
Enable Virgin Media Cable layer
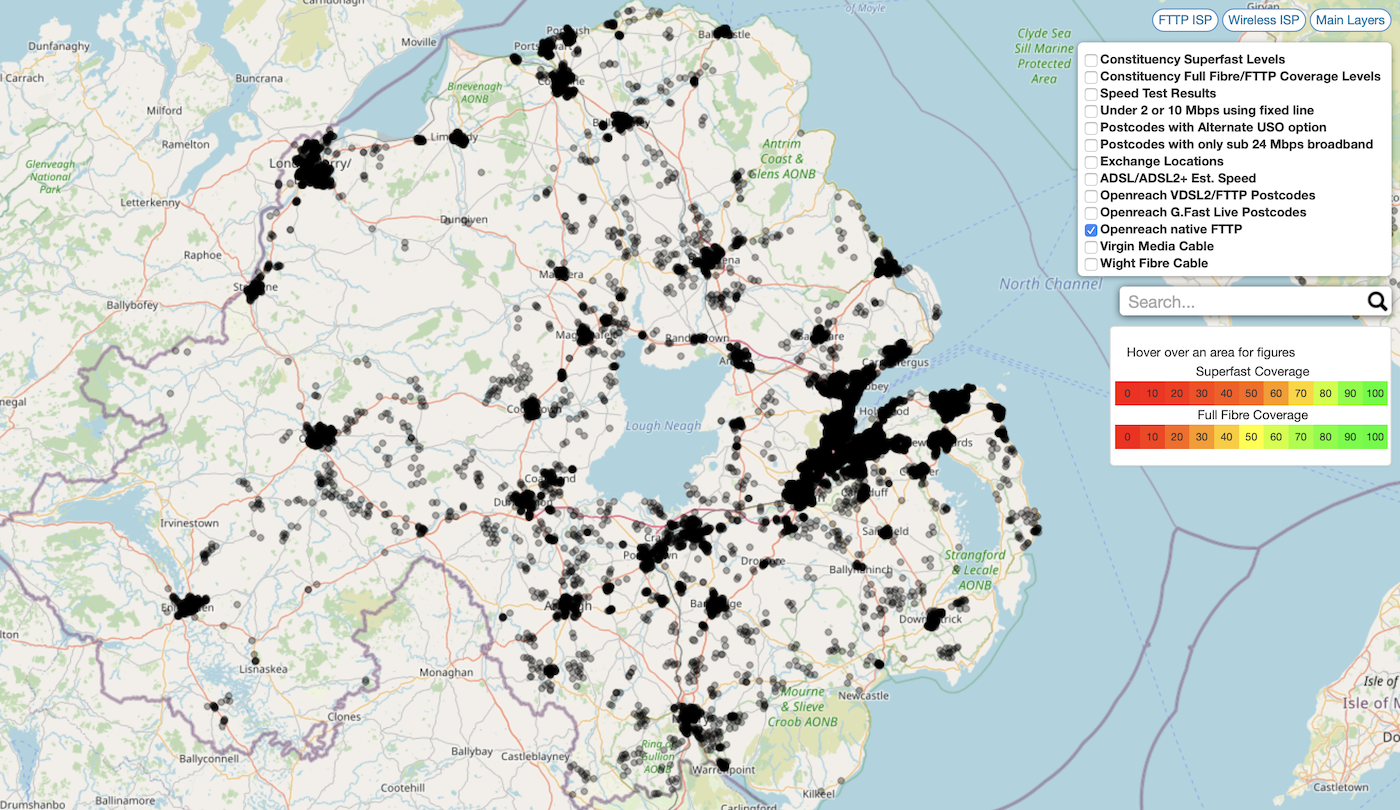tap(1092, 247)
